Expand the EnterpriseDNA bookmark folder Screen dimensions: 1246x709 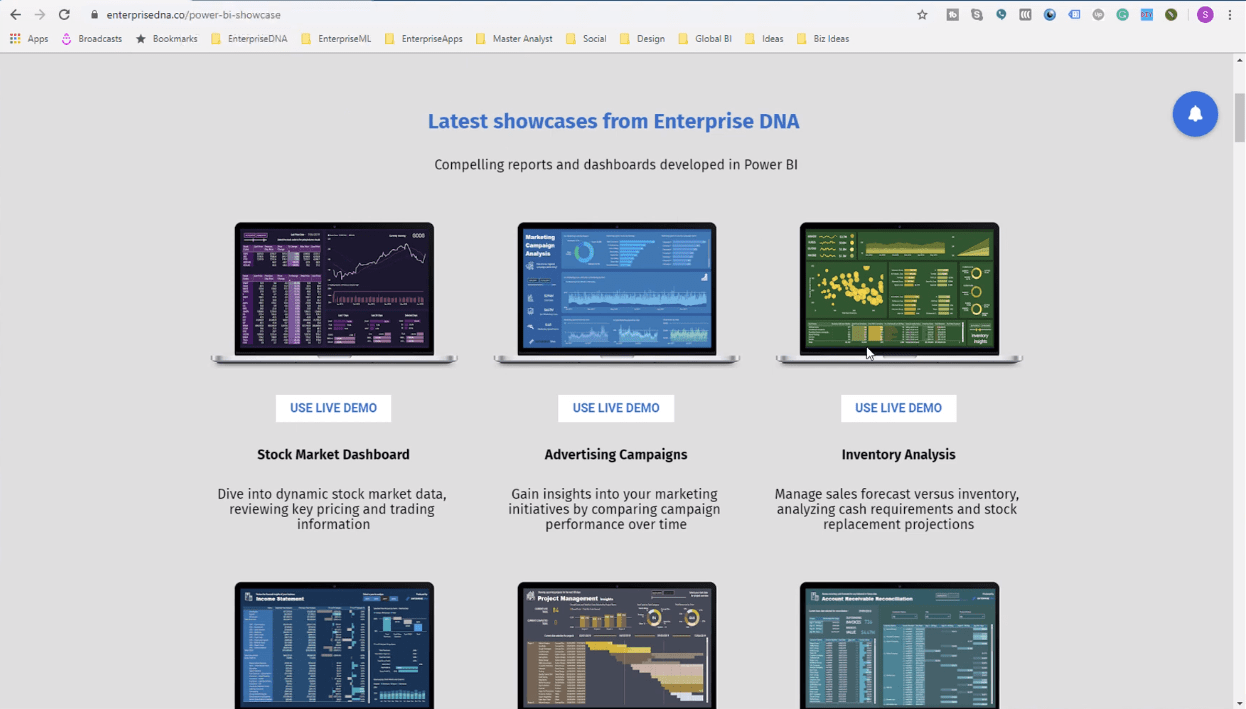[249, 39]
